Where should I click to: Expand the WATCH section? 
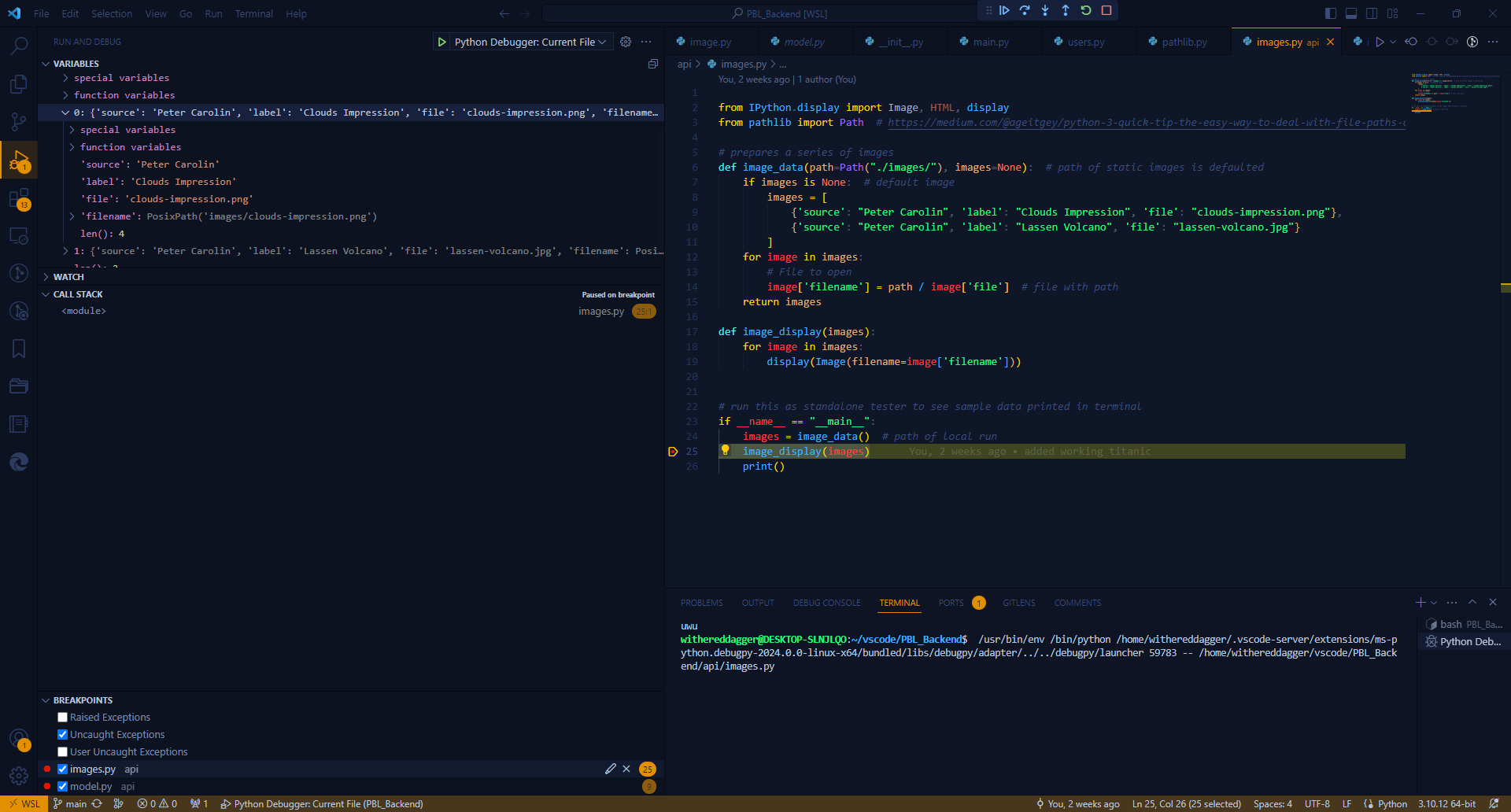(46, 277)
